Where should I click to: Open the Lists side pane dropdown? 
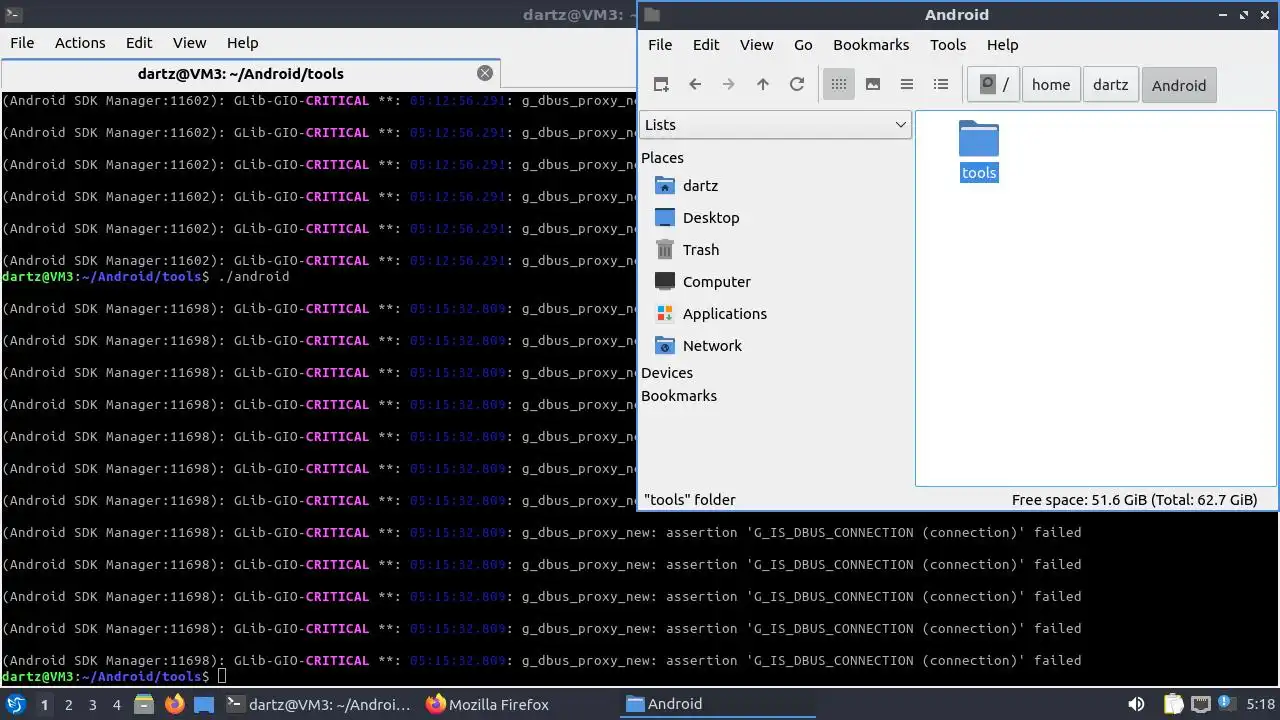point(775,125)
